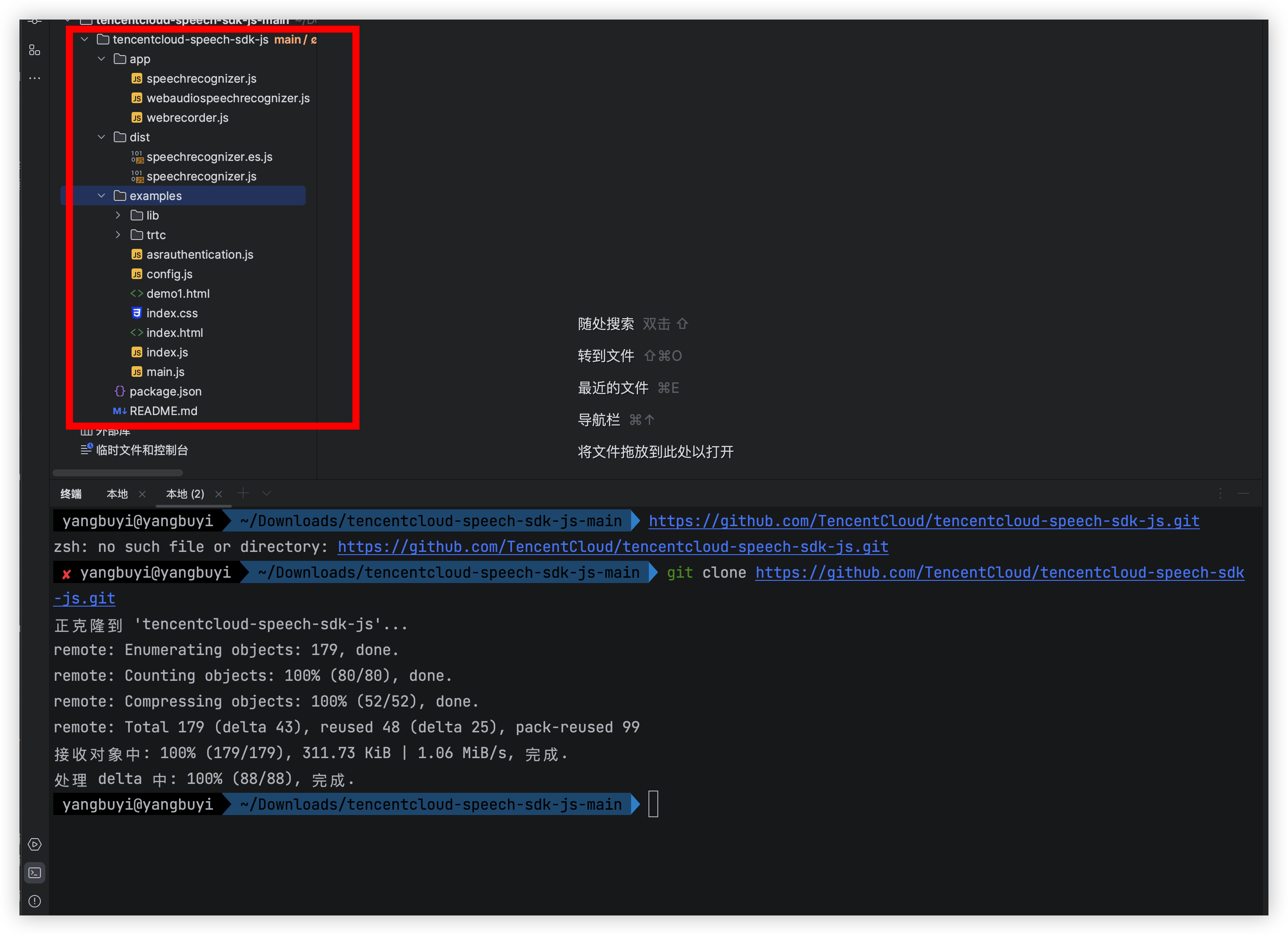1288x935 pixels.
Task: Expand the trtc folder chevron
Action: [x=117, y=235]
